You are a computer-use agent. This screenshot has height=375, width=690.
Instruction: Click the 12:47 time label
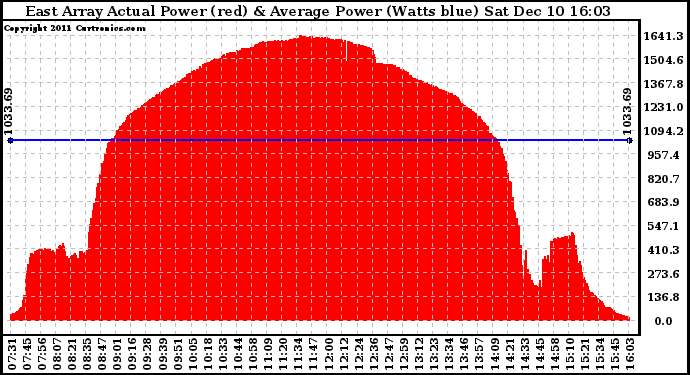click(389, 354)
